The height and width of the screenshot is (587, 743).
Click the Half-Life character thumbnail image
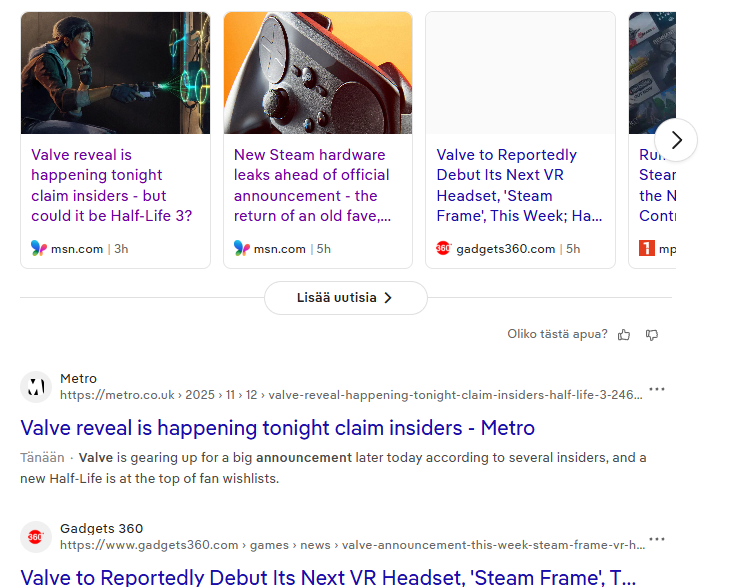(115, 73)
